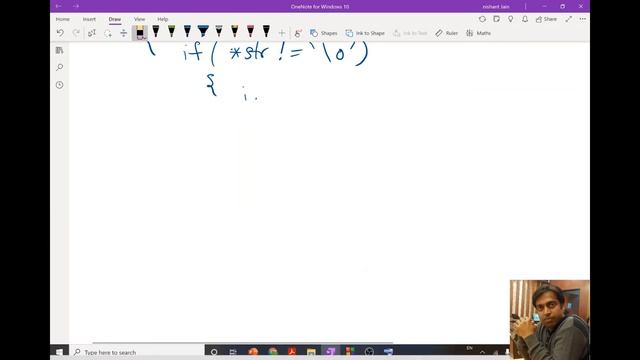640x360 pixels.
Task: Click Ink to Text button
Action: click(410, 33)
